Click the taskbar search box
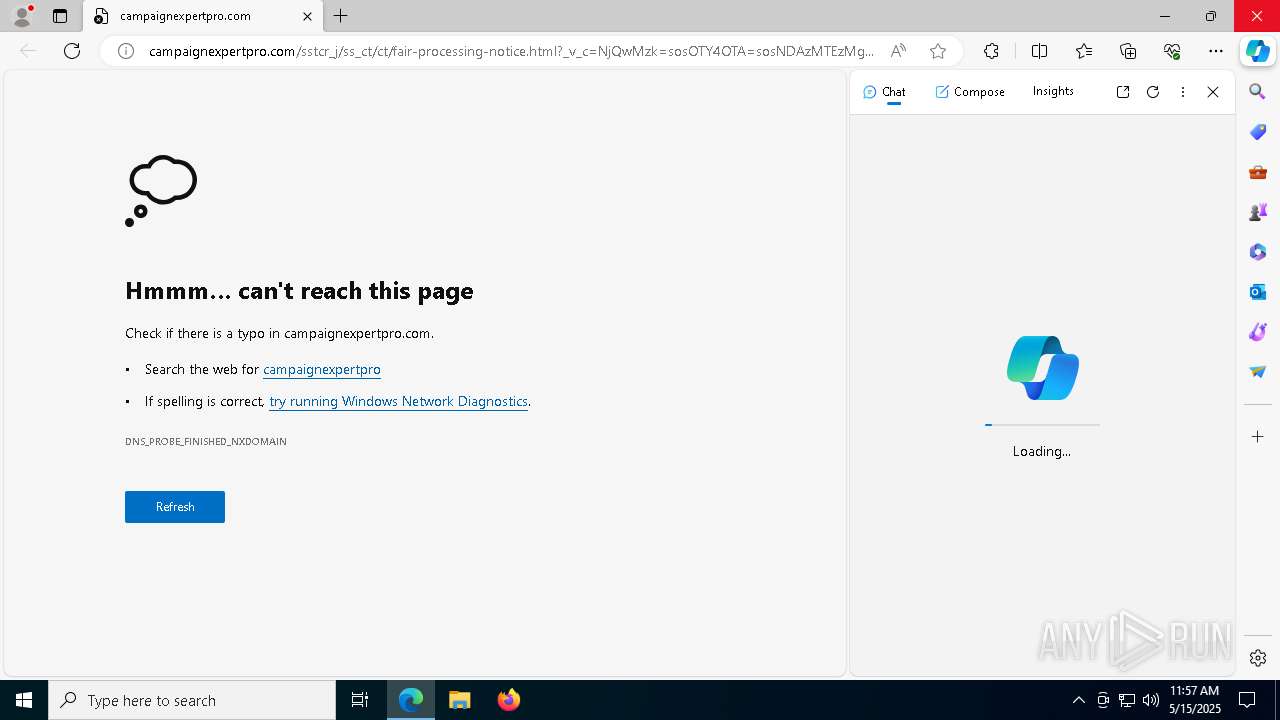The height and width of the screenshot is (720, 1280). pos(192,700)
